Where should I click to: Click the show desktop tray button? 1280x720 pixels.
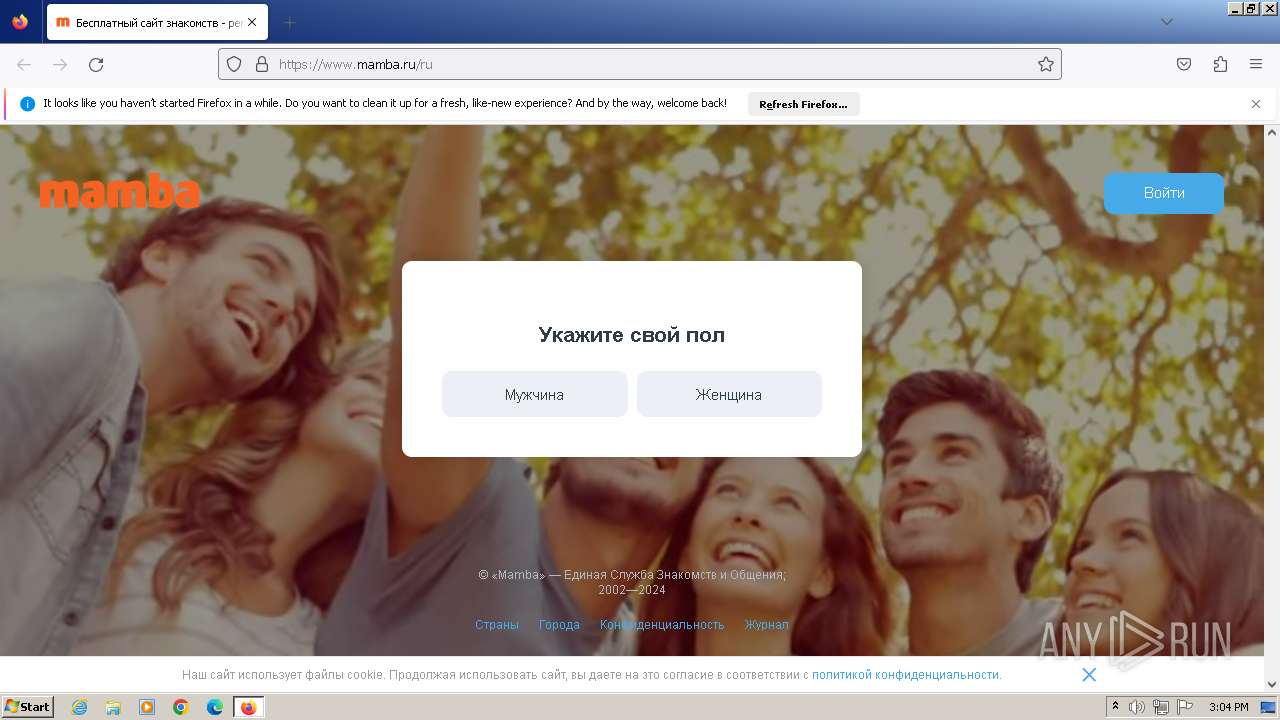(1270, 707)
